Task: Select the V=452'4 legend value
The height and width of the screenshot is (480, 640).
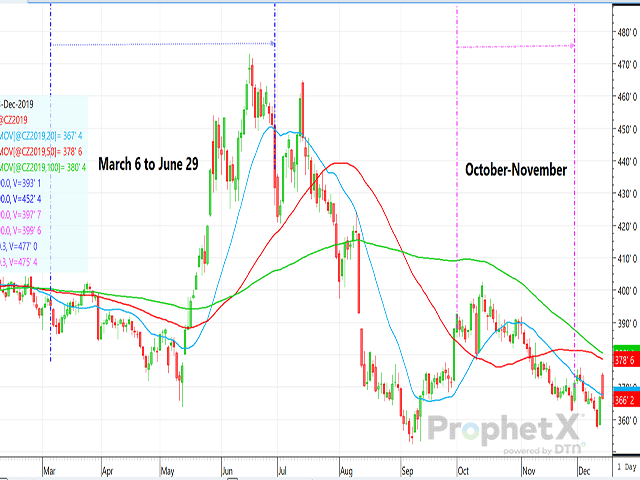Action: tap(20, 199)
